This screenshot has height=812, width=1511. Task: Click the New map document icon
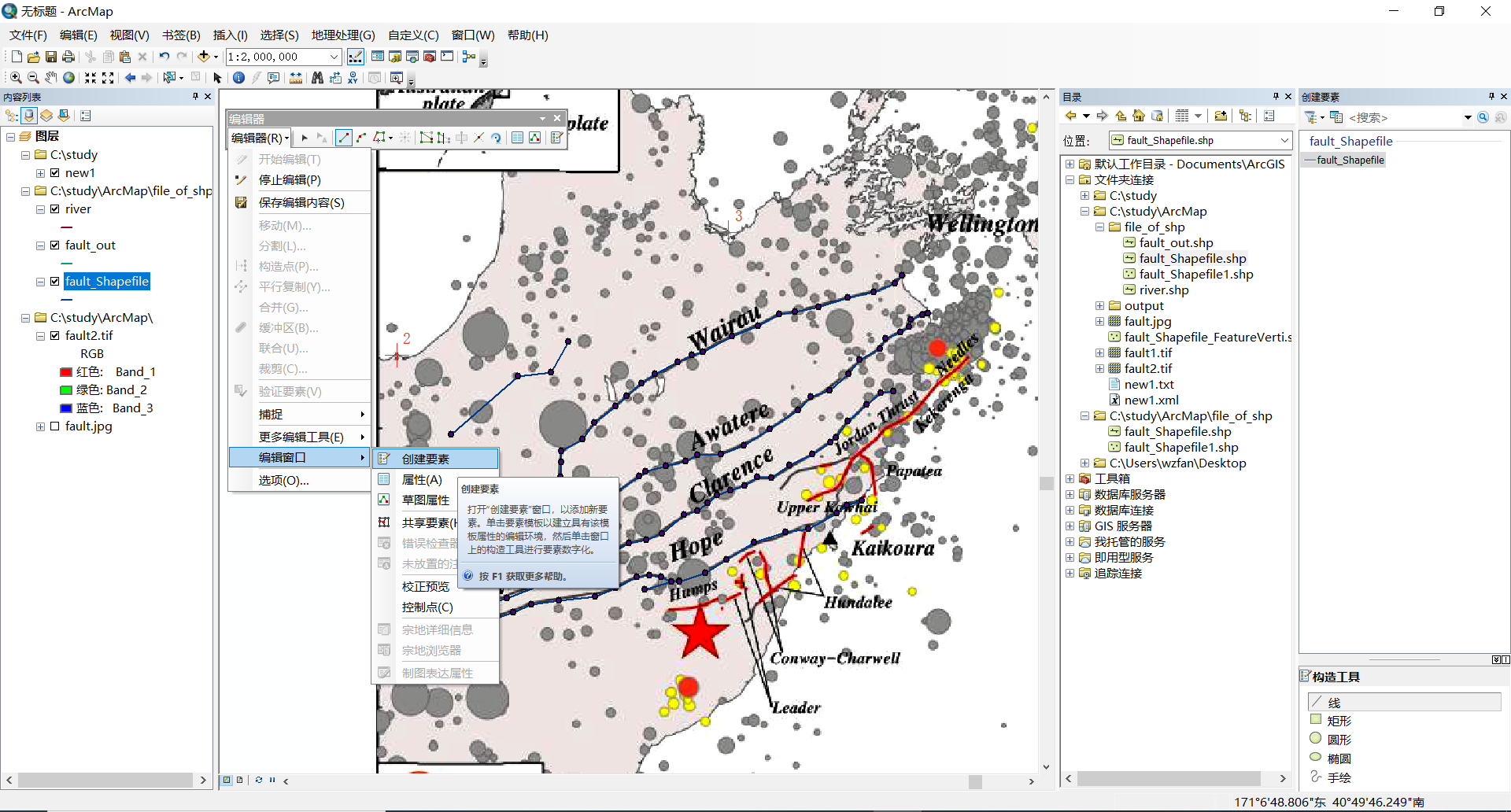click(17, 57)
